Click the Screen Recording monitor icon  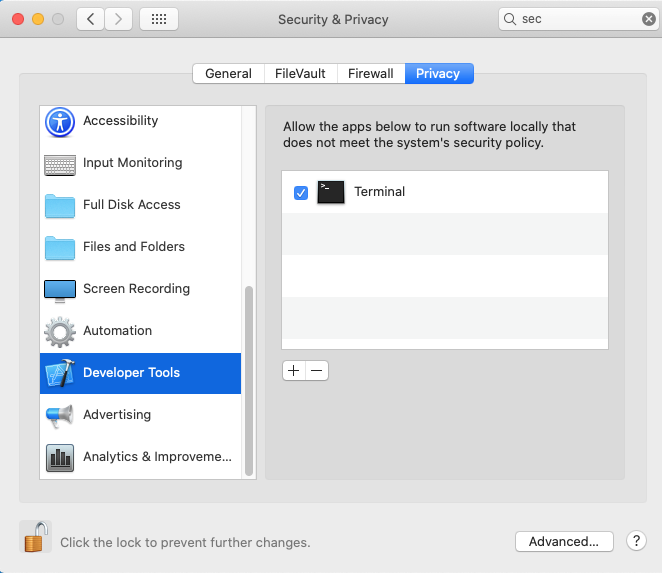60,291
